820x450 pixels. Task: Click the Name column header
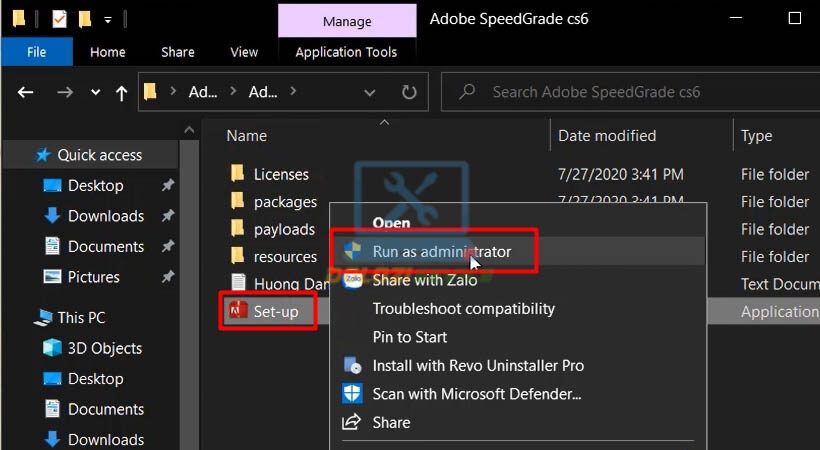point(247,136)
